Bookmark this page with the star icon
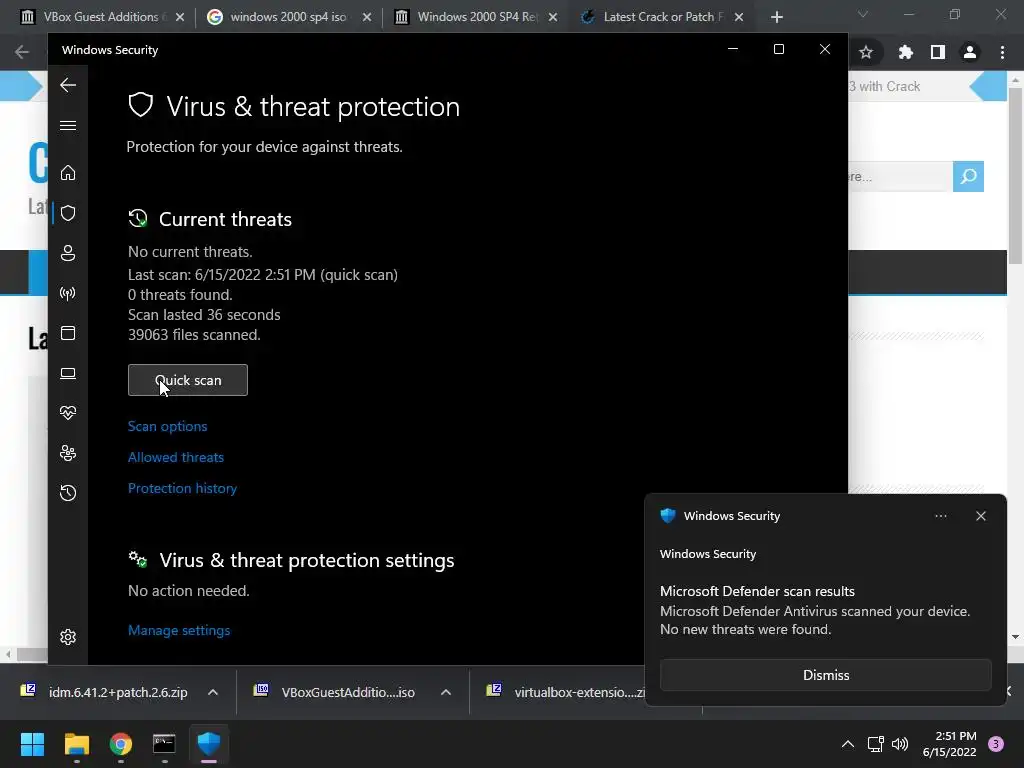1024x768 pixels. pos(866,52)
